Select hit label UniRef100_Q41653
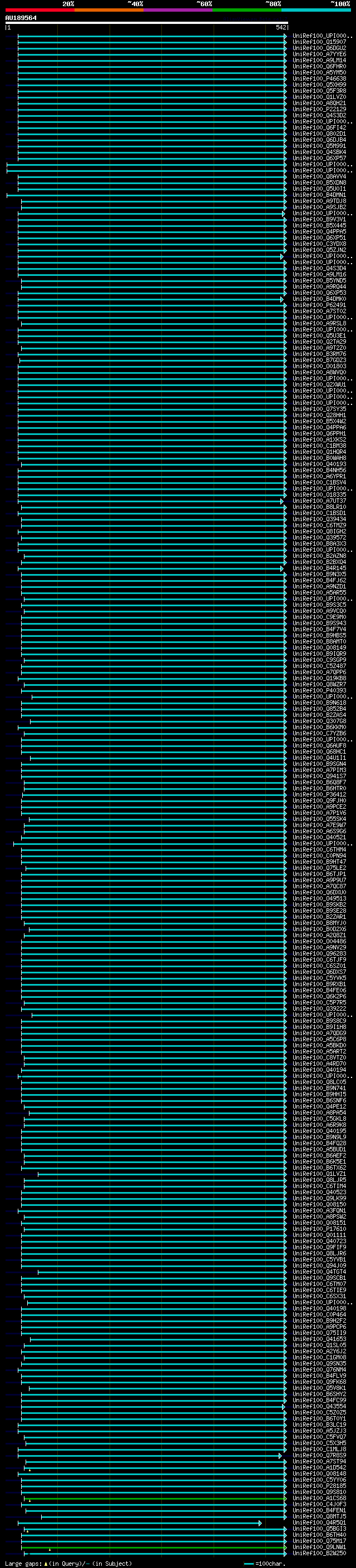 coord(319,1338)
